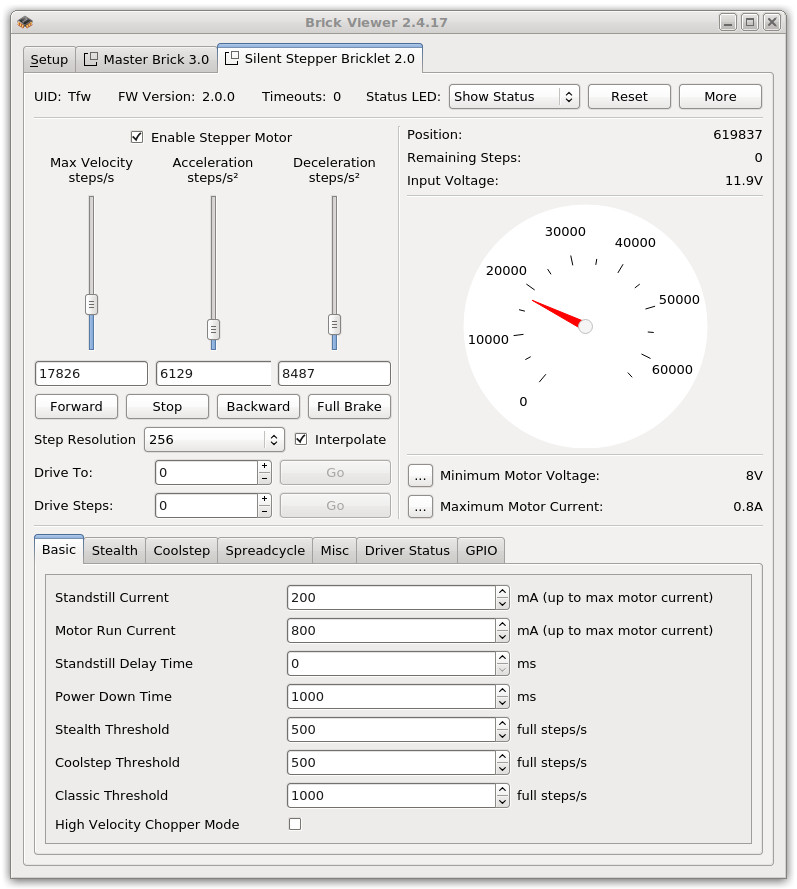Switch to the Setup tab
This screenshot has width=797, height=889.
click(49, 60)
